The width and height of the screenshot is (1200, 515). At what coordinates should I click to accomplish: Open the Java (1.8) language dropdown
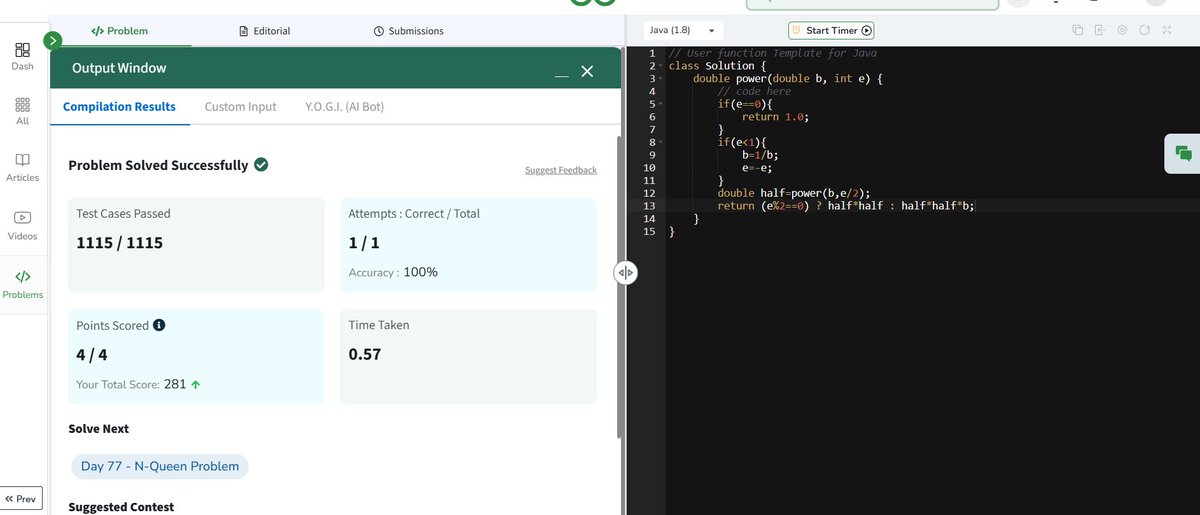681,31
